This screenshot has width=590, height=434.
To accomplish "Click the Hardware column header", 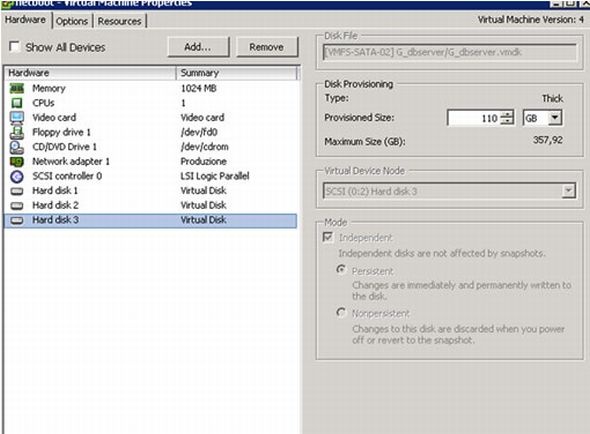I will coord(90,73).
